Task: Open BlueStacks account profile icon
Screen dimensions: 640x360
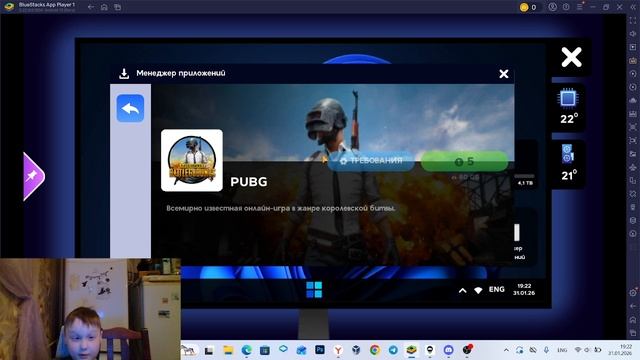Action: tap(552, 7)
